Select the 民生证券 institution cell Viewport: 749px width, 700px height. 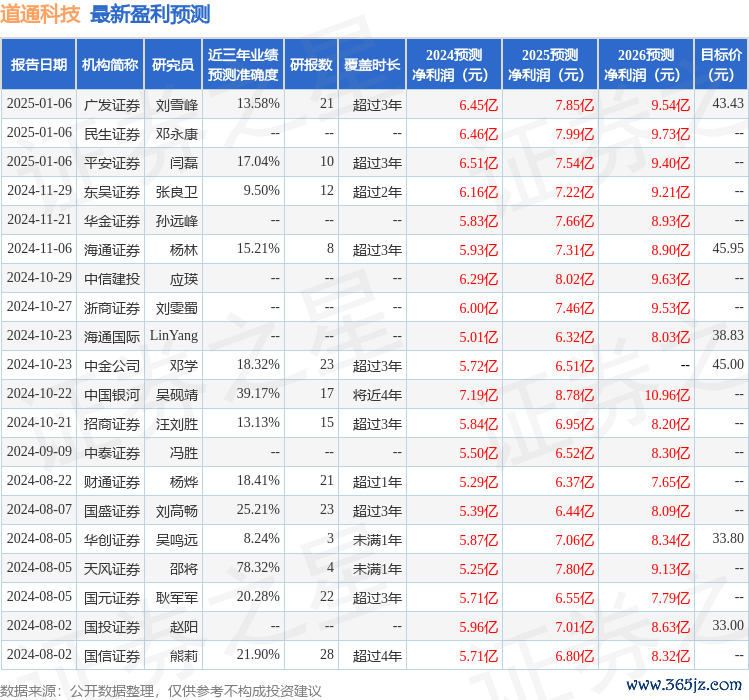click(112, 134)
